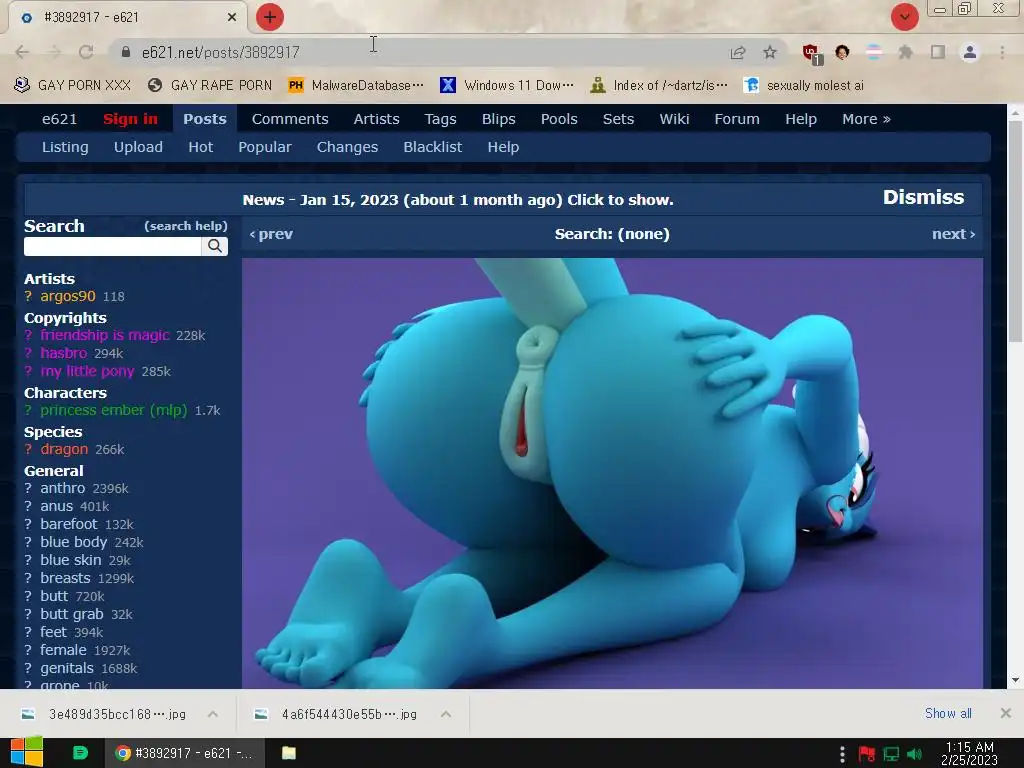Open the Comments section
The width and height of the screenshot is (1024, 768).
[x=290, y=119]
